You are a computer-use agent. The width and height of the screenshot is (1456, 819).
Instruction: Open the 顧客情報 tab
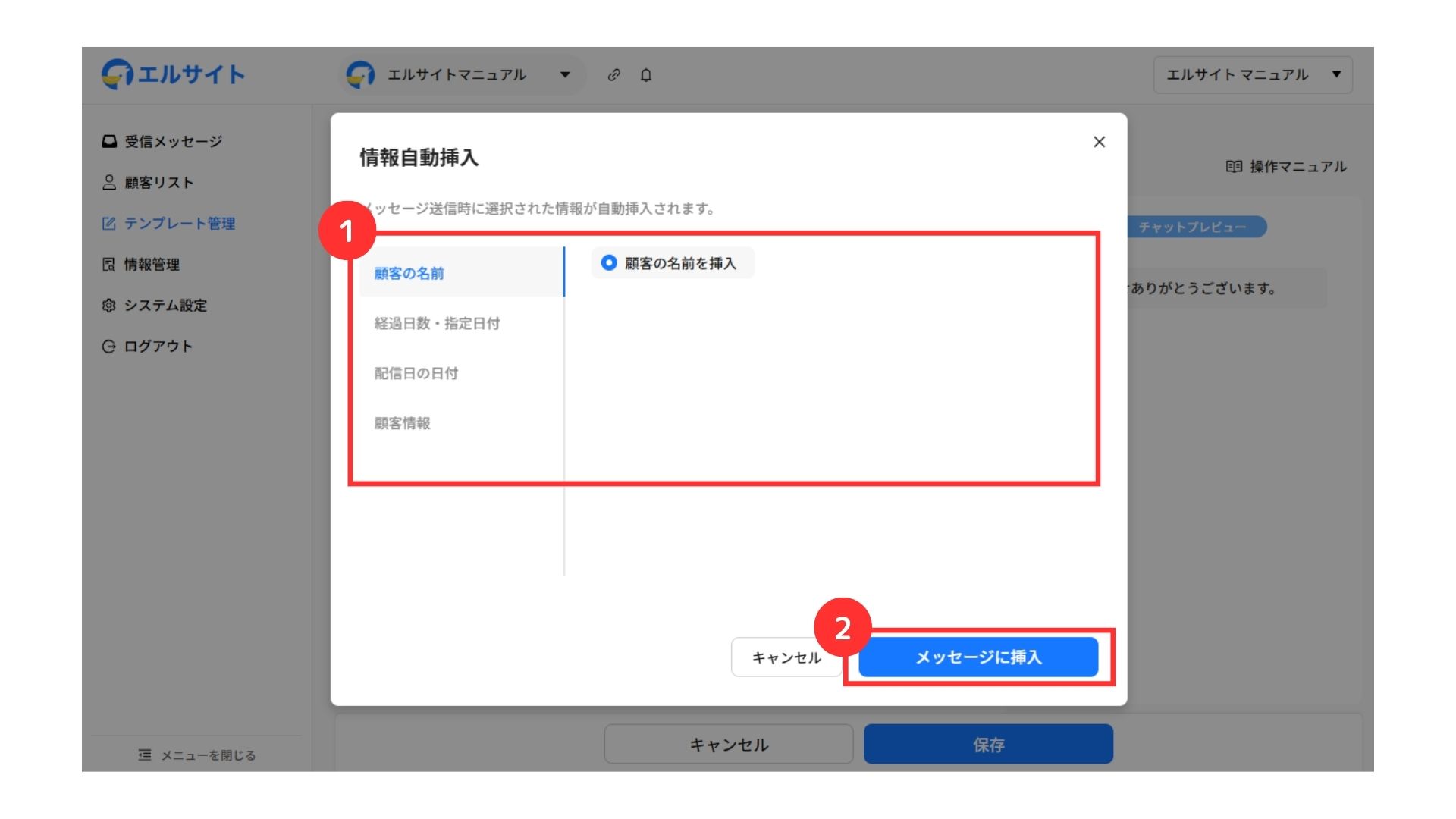point(402,423)
